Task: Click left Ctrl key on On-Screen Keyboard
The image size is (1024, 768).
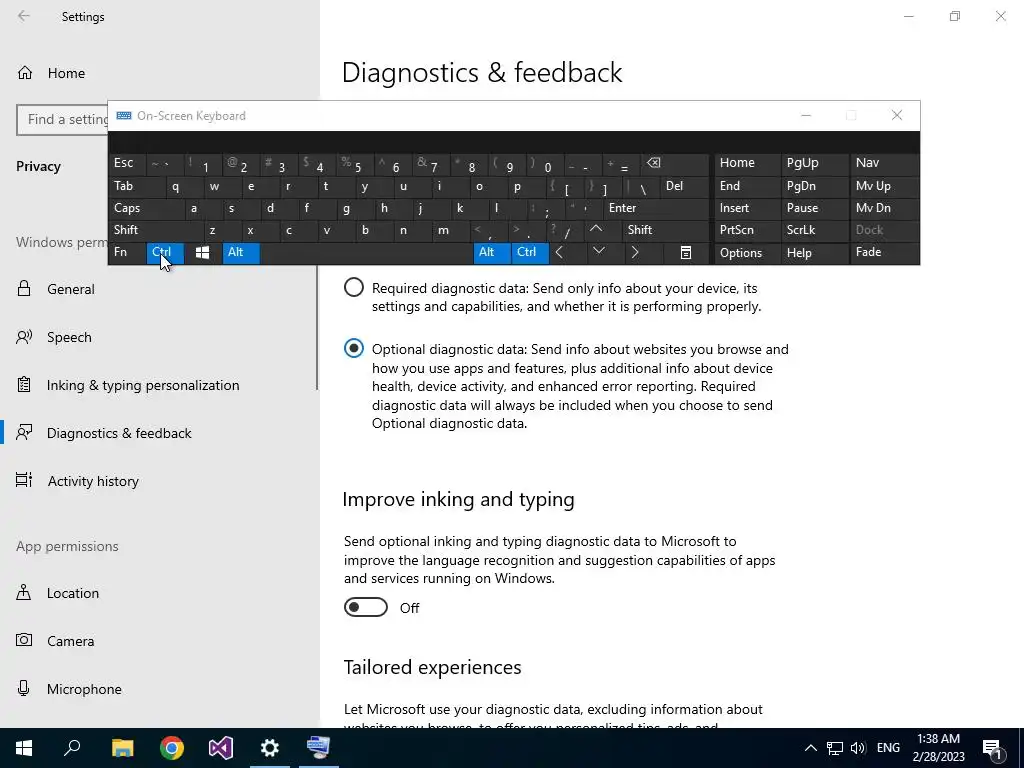Action: [165, 253]
